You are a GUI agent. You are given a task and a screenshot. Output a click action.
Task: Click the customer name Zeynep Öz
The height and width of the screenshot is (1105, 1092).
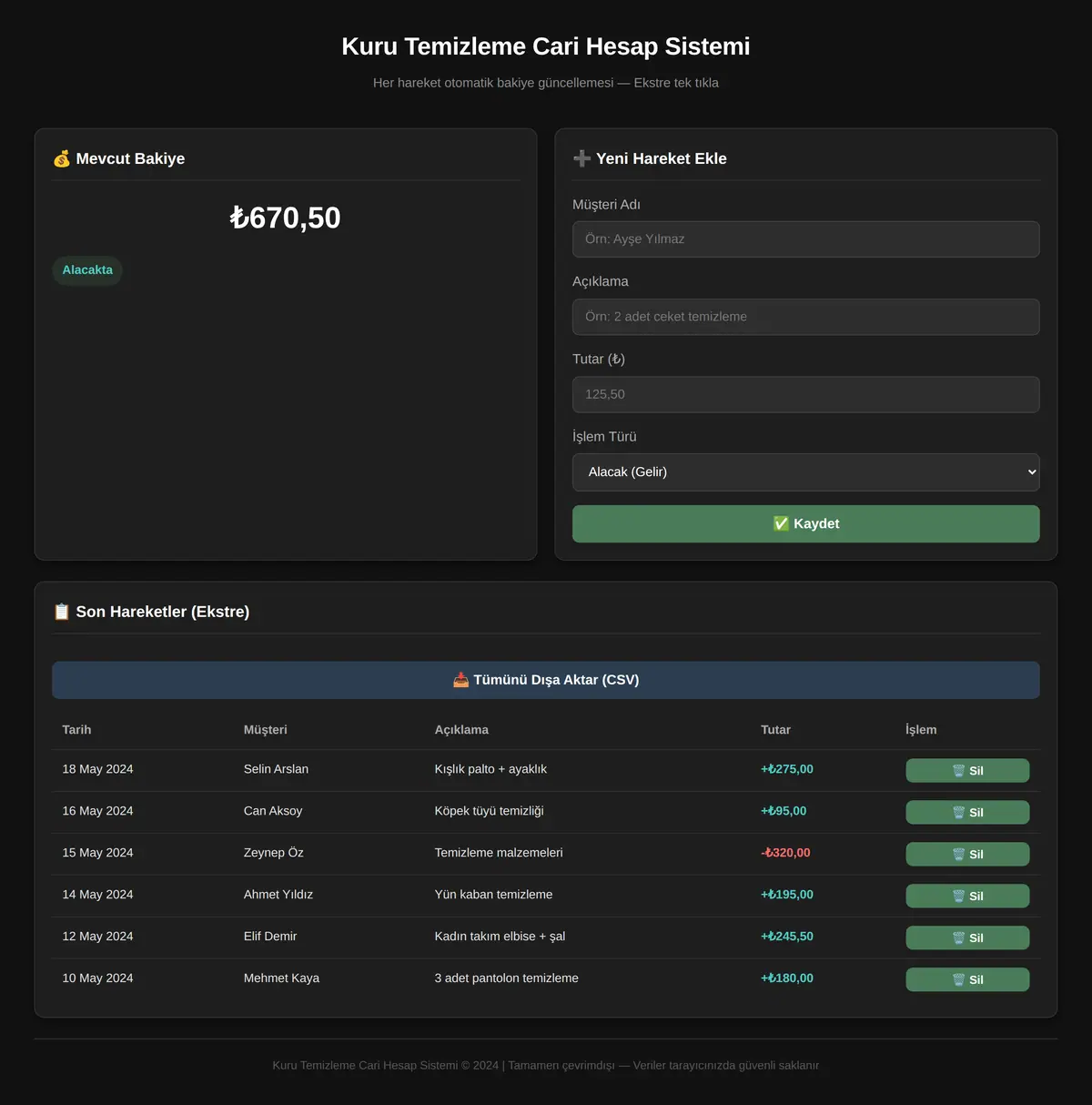(x=274, y=853)
